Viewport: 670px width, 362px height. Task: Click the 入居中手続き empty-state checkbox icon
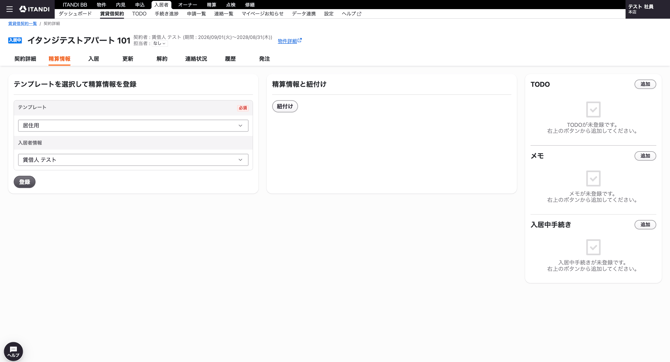pyautogui.click(x=593, y=247)
